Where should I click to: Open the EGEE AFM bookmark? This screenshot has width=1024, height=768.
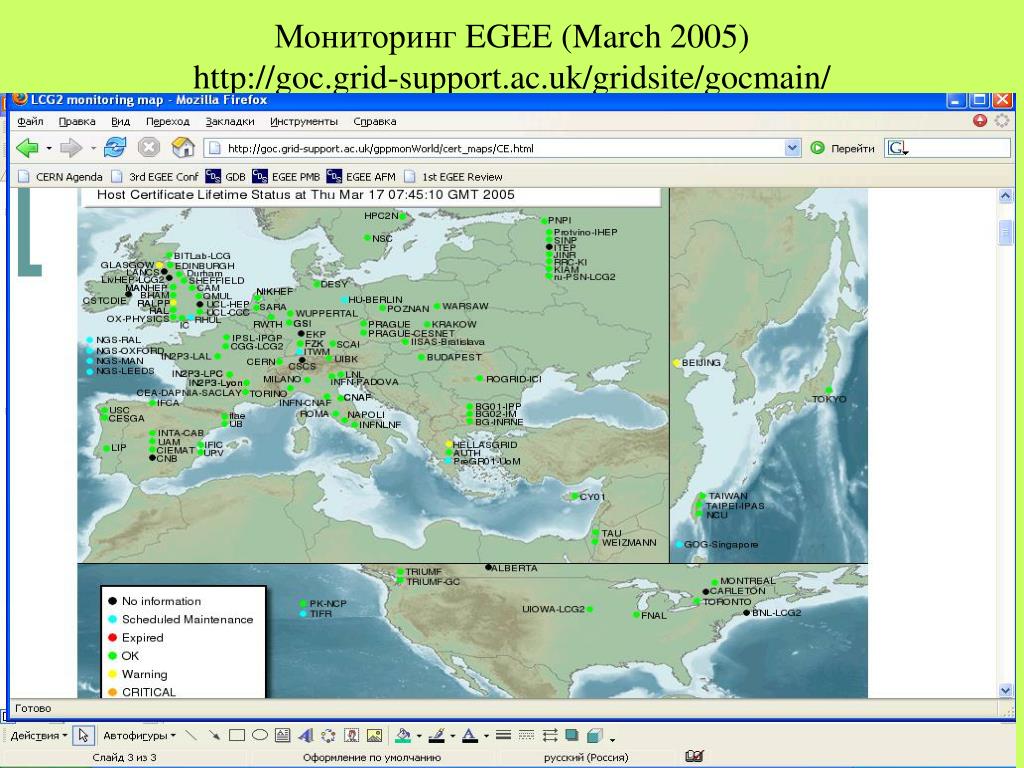click(361, 176)
